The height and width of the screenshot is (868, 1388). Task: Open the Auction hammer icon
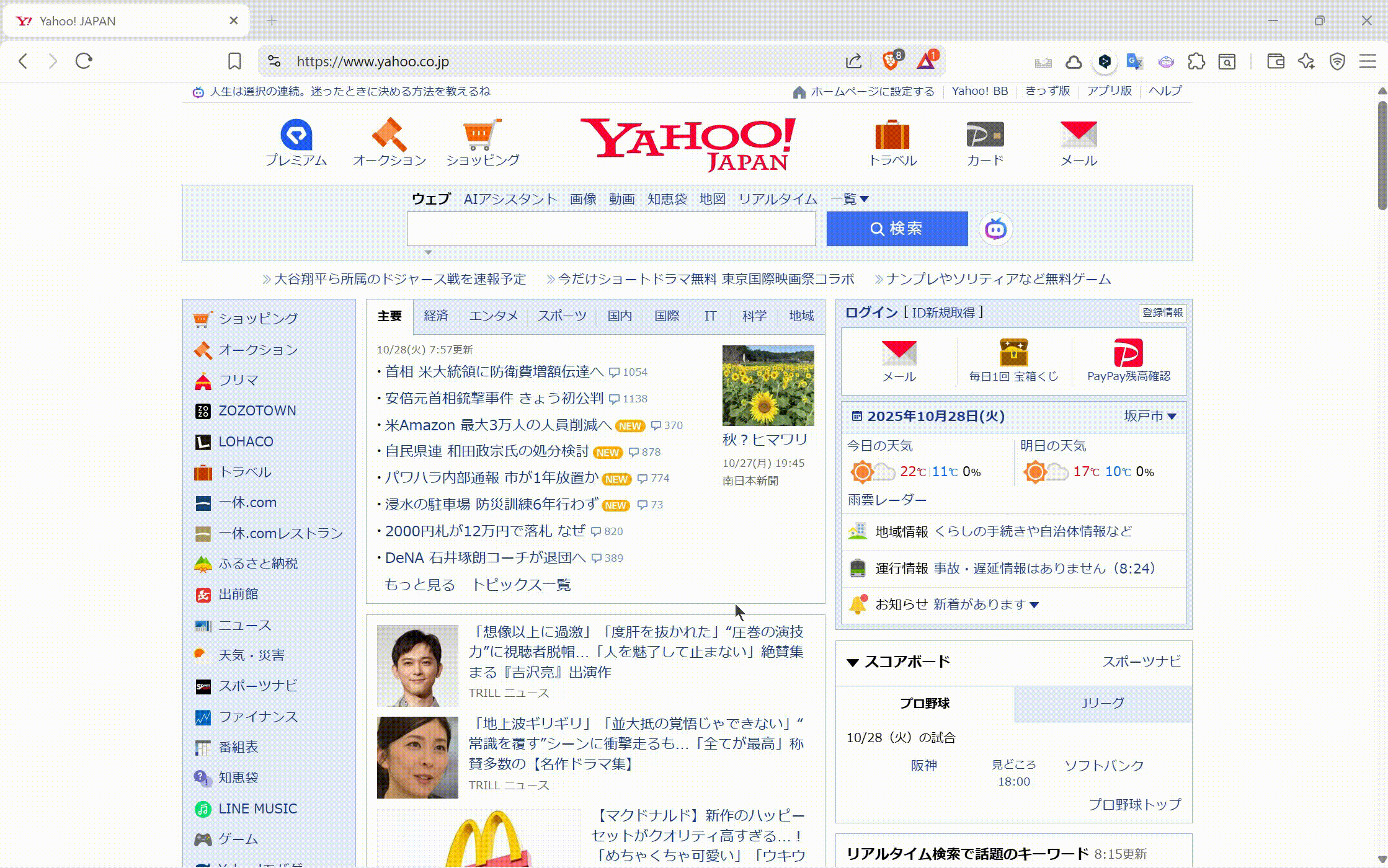[389, 135]
